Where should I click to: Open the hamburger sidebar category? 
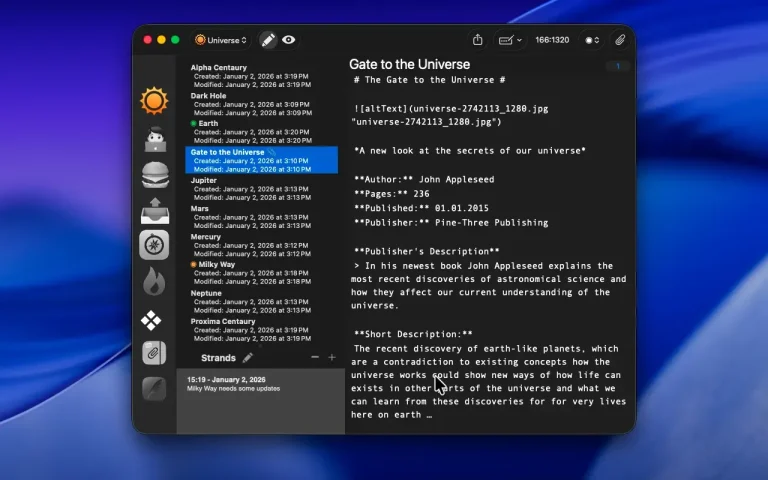[x=155, y=175]
